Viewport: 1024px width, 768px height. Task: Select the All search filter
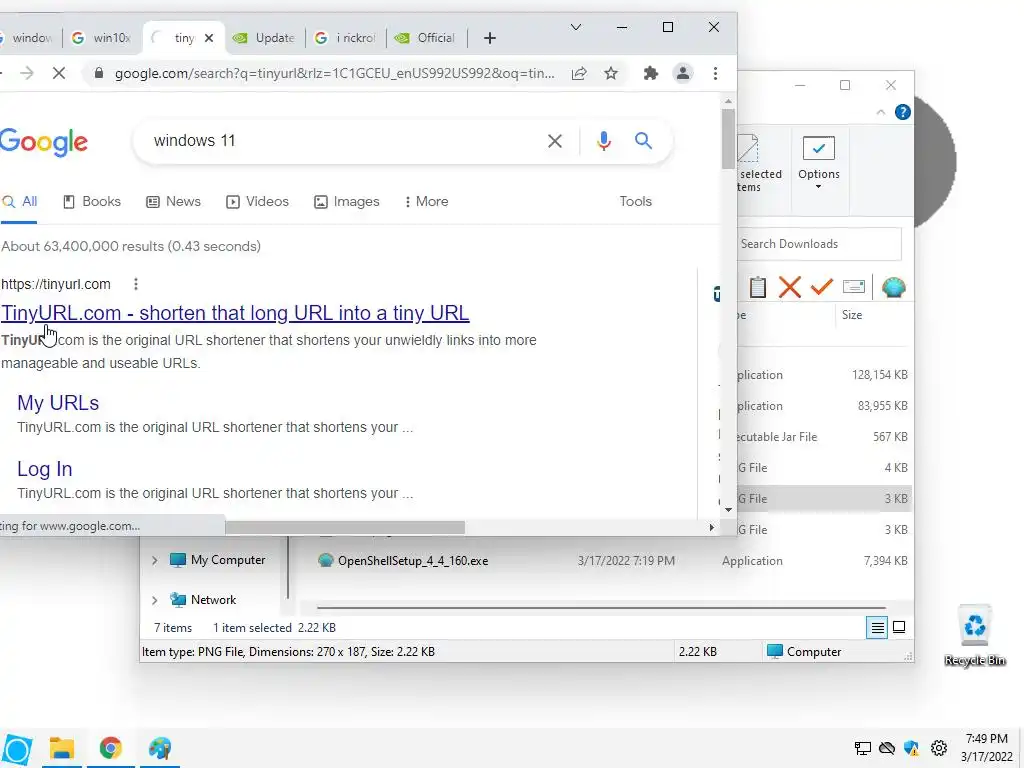(x=20, y=201)
